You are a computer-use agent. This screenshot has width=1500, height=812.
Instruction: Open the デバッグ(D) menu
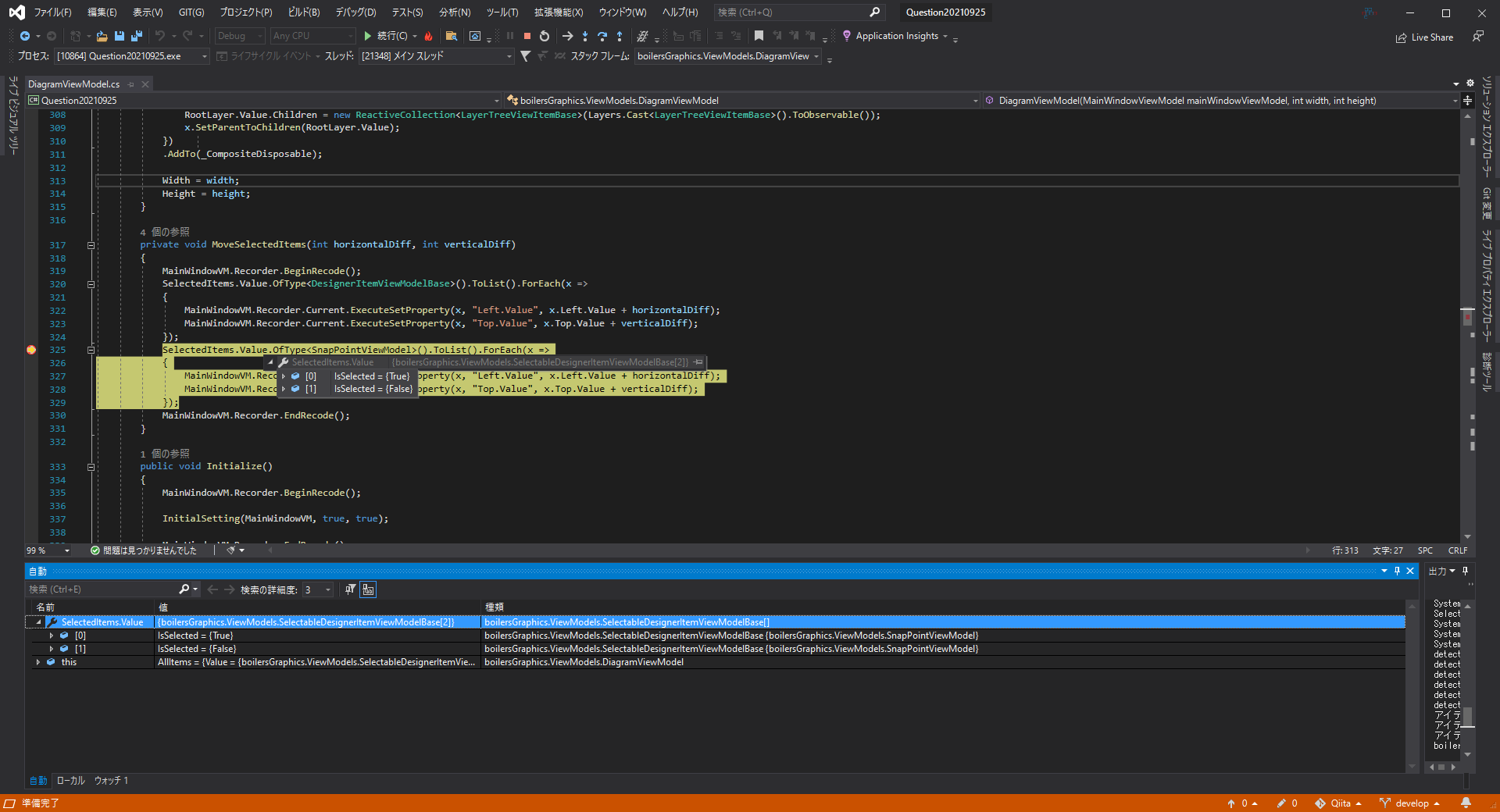click(355, 12)
